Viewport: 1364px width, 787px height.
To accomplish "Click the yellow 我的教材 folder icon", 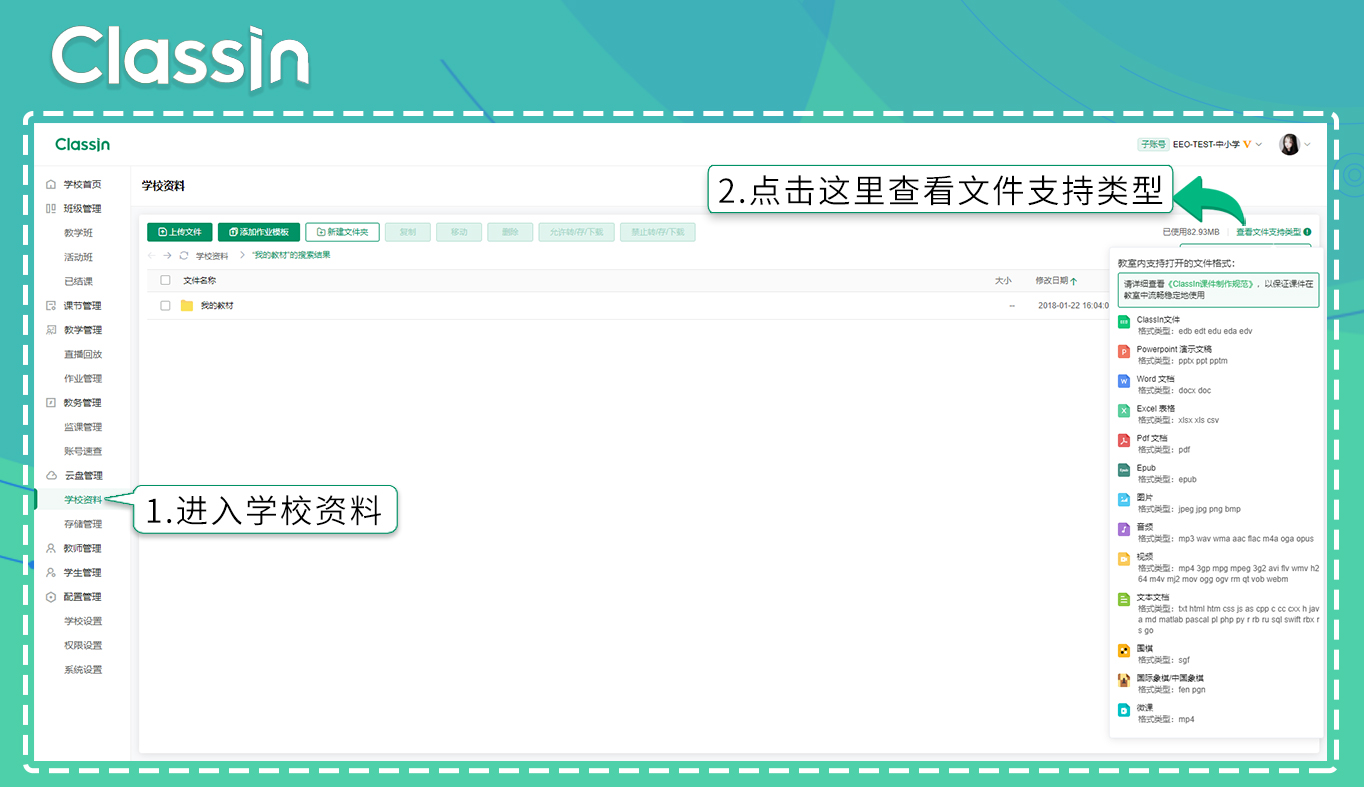I will (x=187, y=306).
